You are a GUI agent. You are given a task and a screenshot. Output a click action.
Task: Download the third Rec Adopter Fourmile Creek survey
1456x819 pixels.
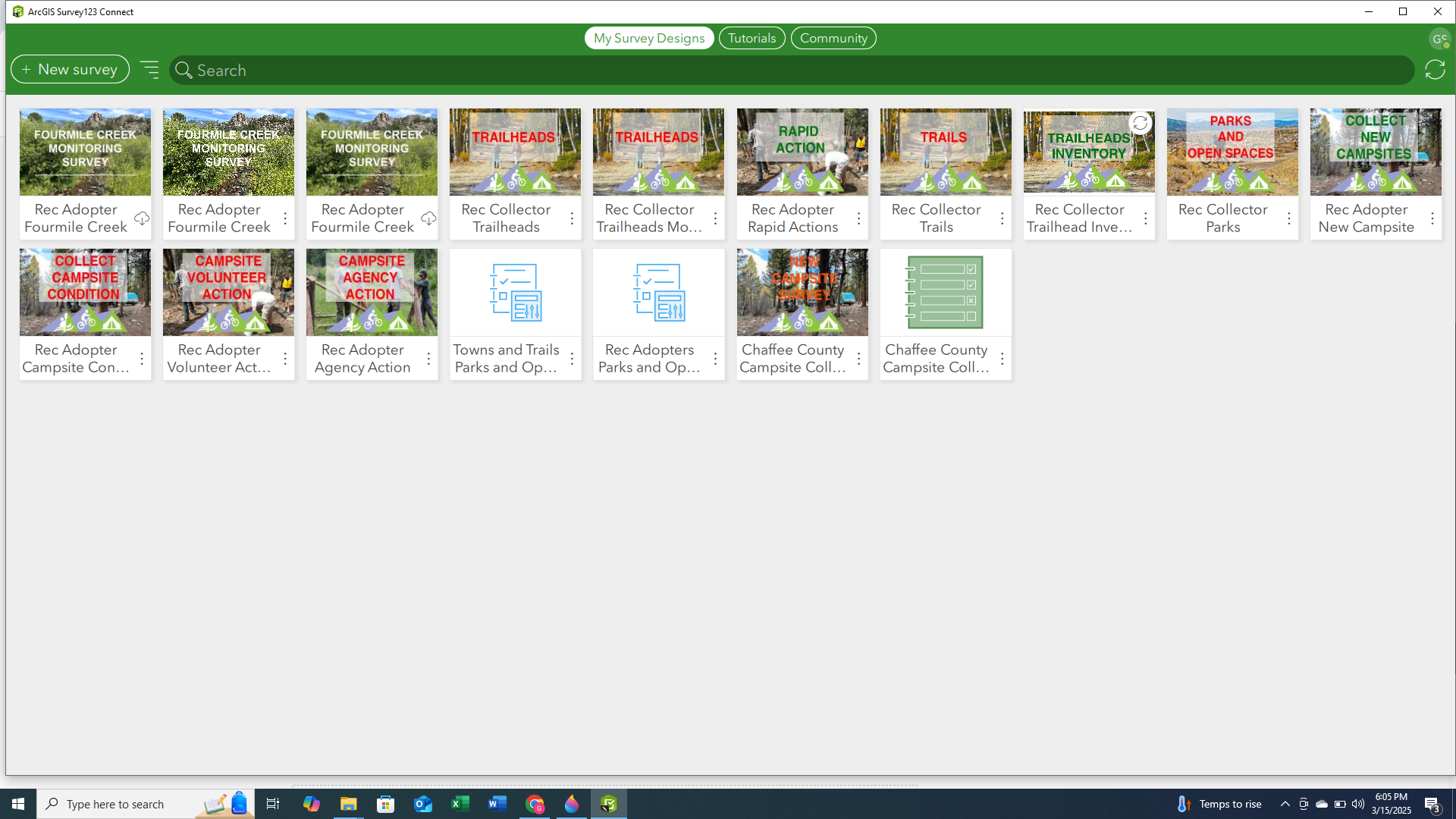click(428, 218)
